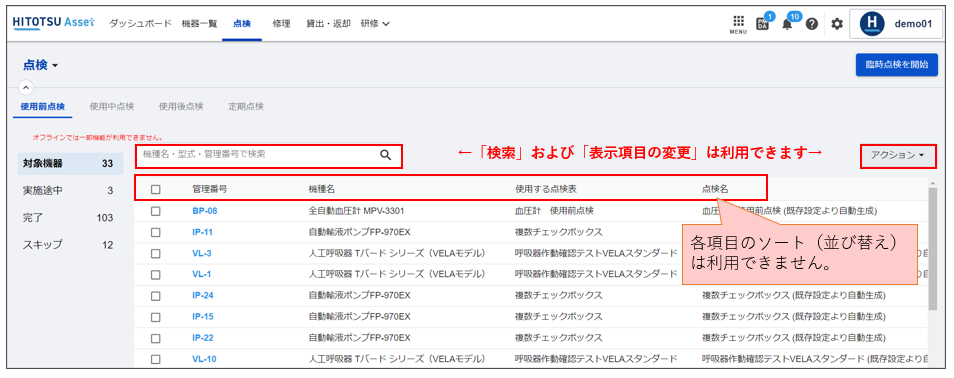The width and height of the screenshot is (954, 378).
Task: Switch to 定期点検 tab
Action: (x=246, y=107)
